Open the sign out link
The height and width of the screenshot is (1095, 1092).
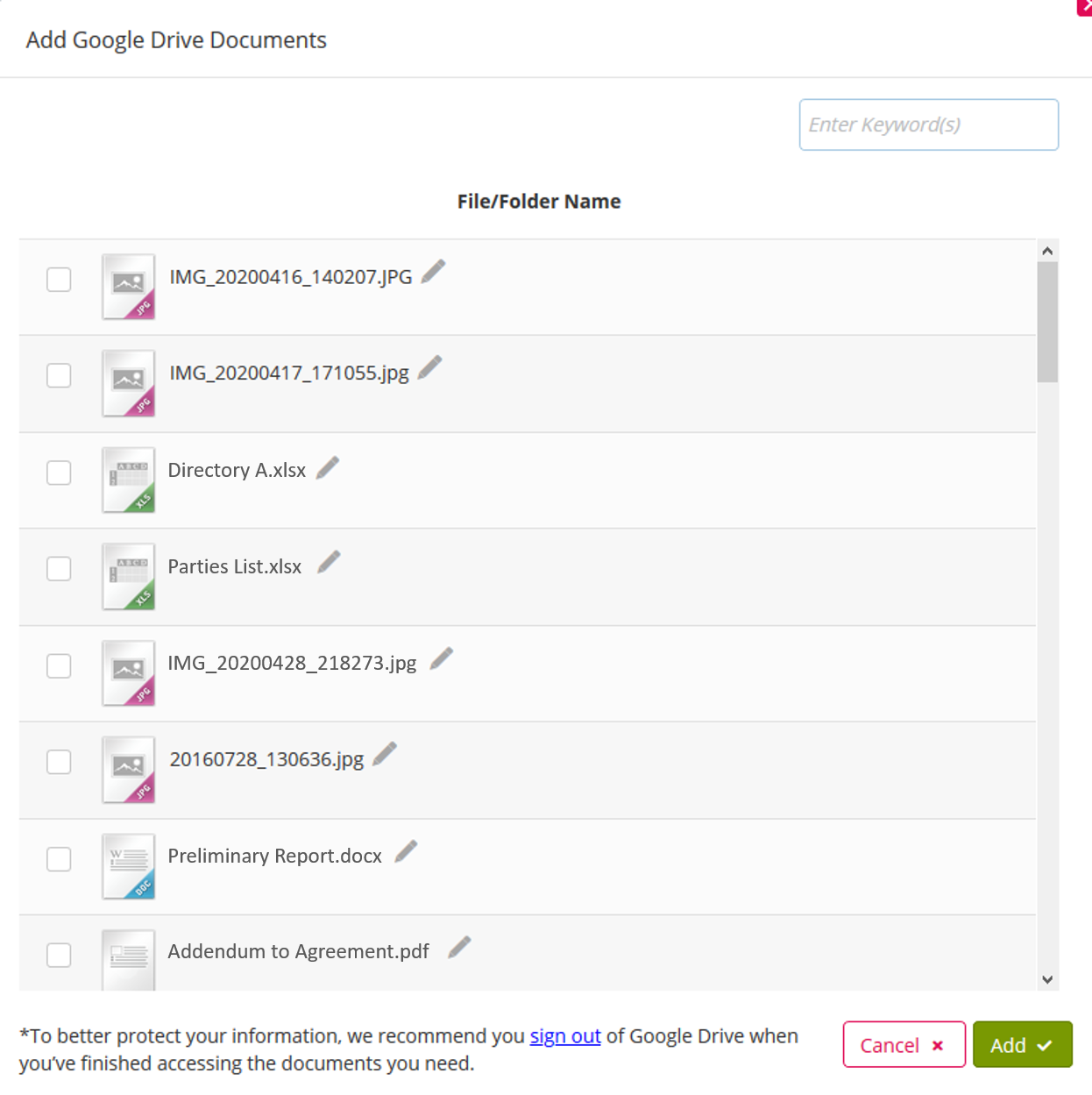pyautogui.click(x=564, y=1035)
